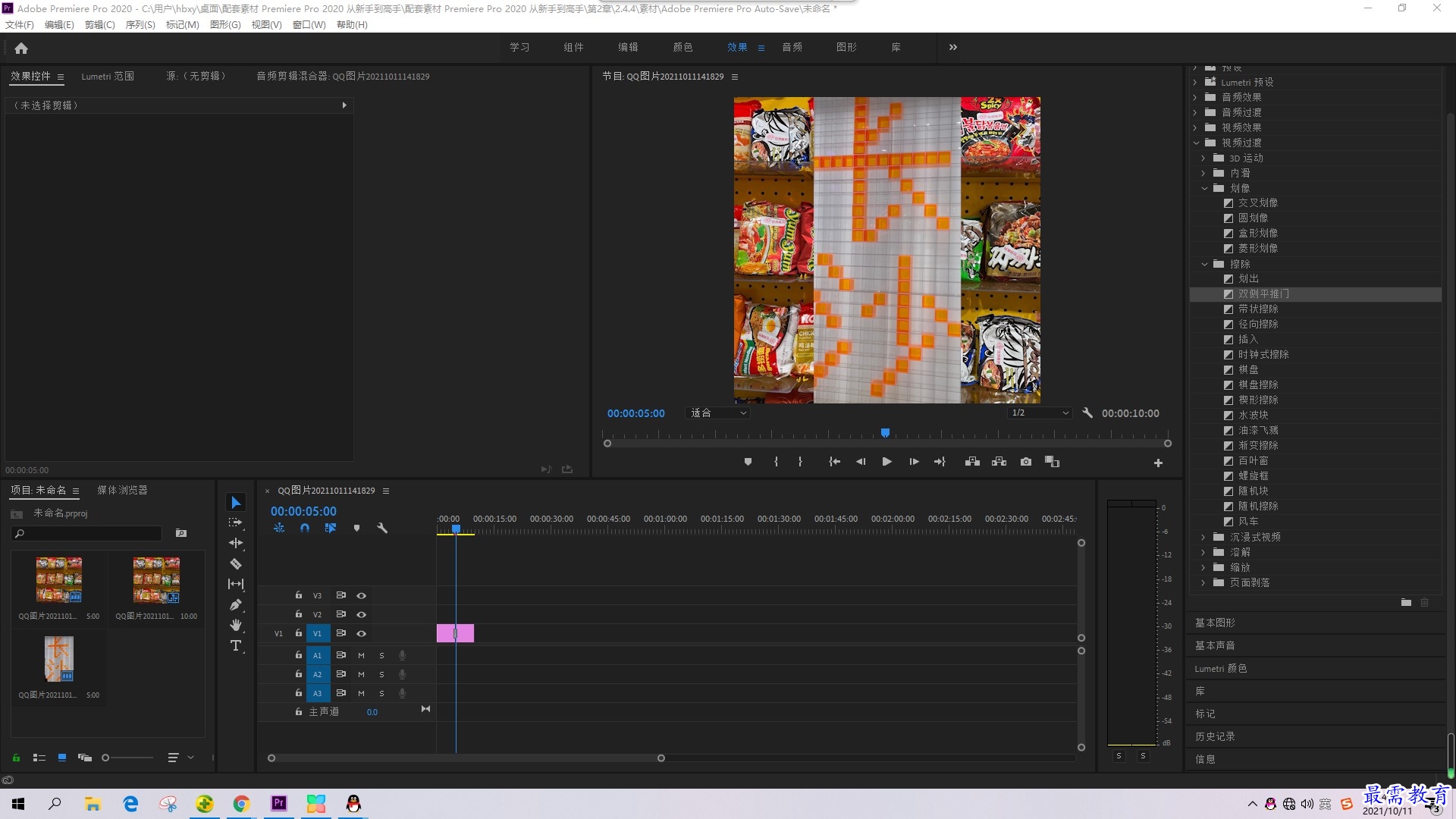Image resolution: width=1456 pixels, height=819 pixels.
Task: Select the Track Select Forward tool
Action: pos(236,522)
